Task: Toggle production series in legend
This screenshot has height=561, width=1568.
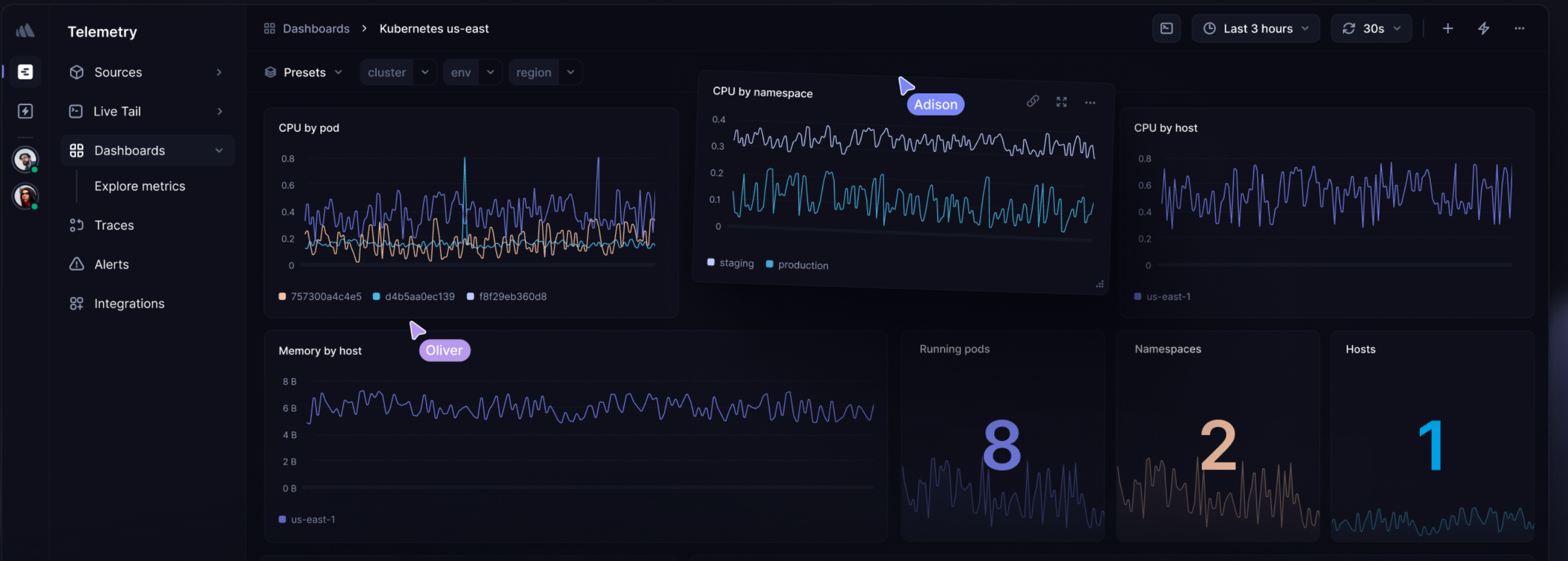Action: pyautogui.click(x=797, y=265)
